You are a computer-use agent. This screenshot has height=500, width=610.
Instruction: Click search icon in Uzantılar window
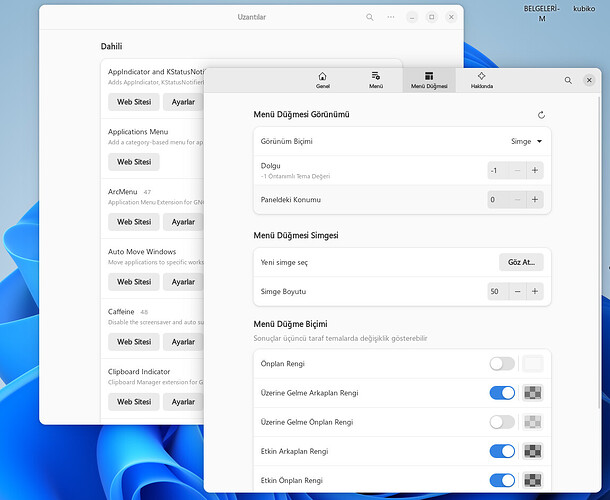point(370,17)
